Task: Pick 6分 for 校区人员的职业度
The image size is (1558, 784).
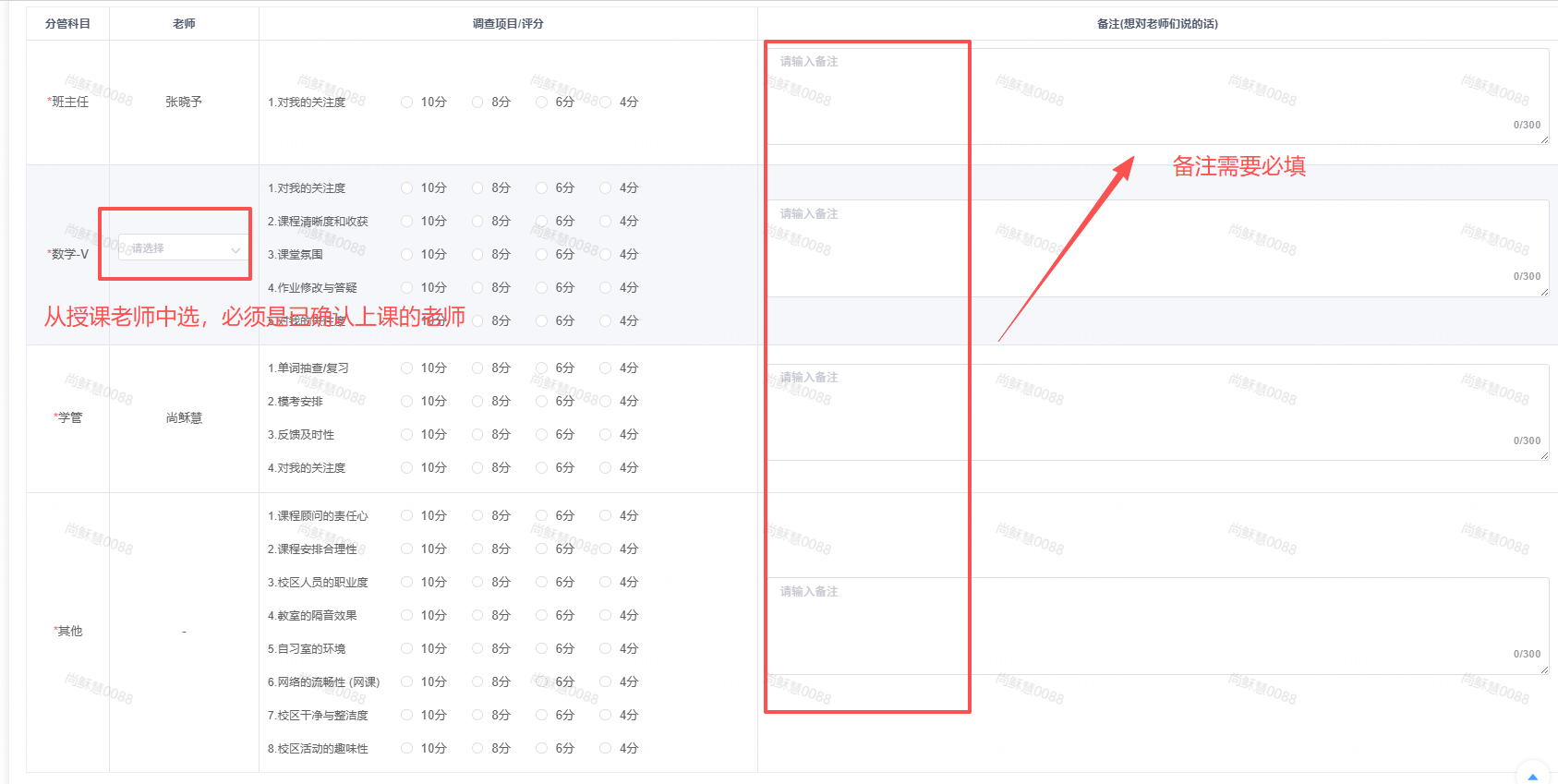Action: 542,583
